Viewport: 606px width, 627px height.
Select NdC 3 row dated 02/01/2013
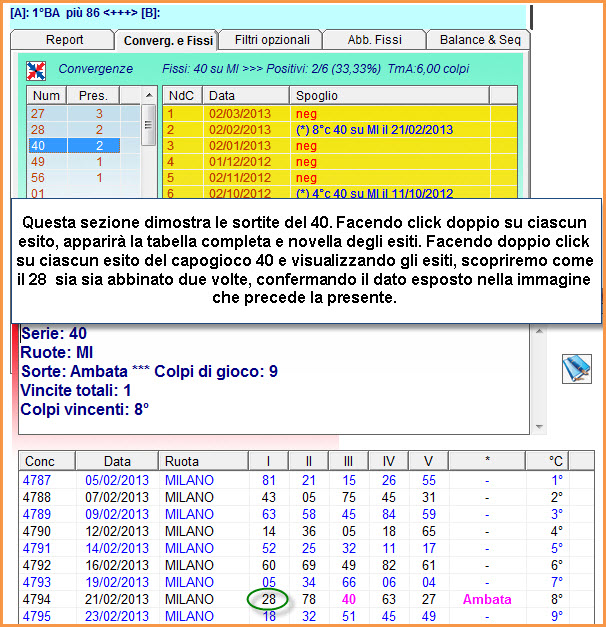pyautogui.click(x=340, y=146)
